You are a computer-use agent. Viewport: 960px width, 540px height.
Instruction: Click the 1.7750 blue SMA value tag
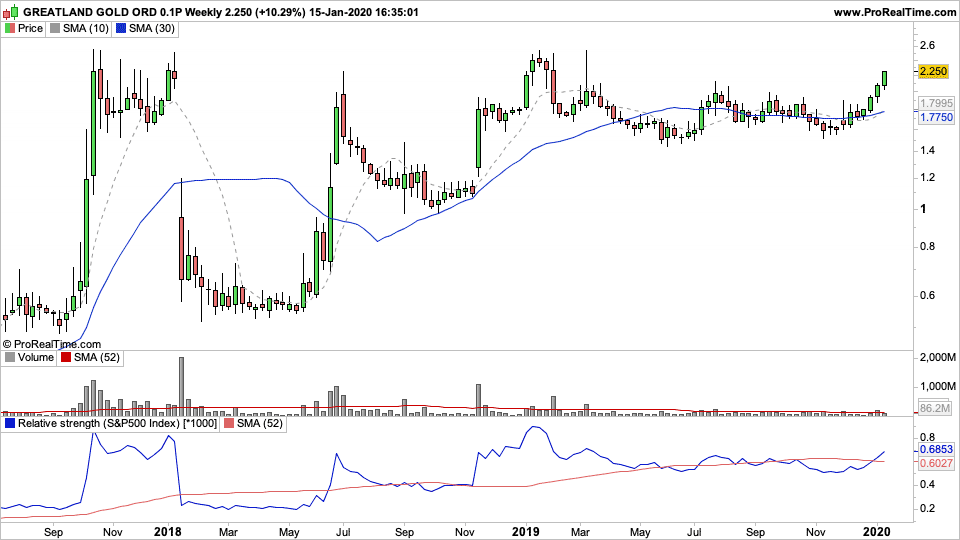point(936,117)
